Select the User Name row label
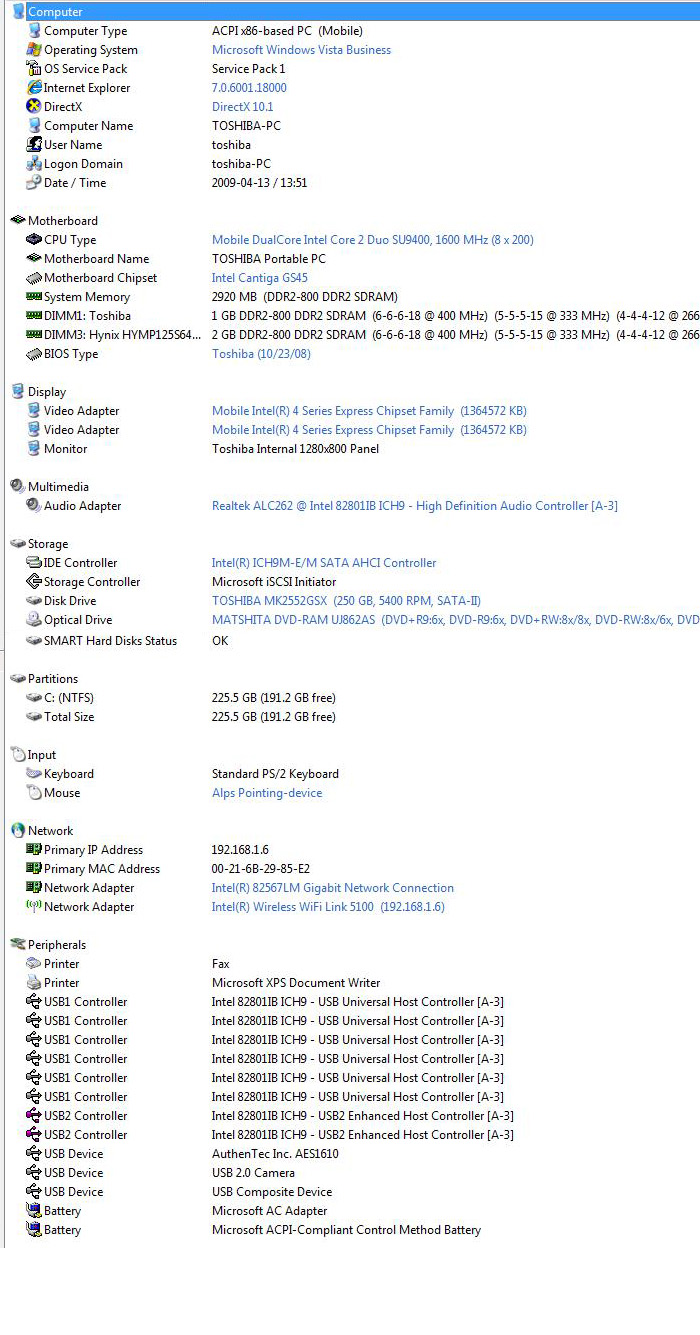 (x=73, y=145)
